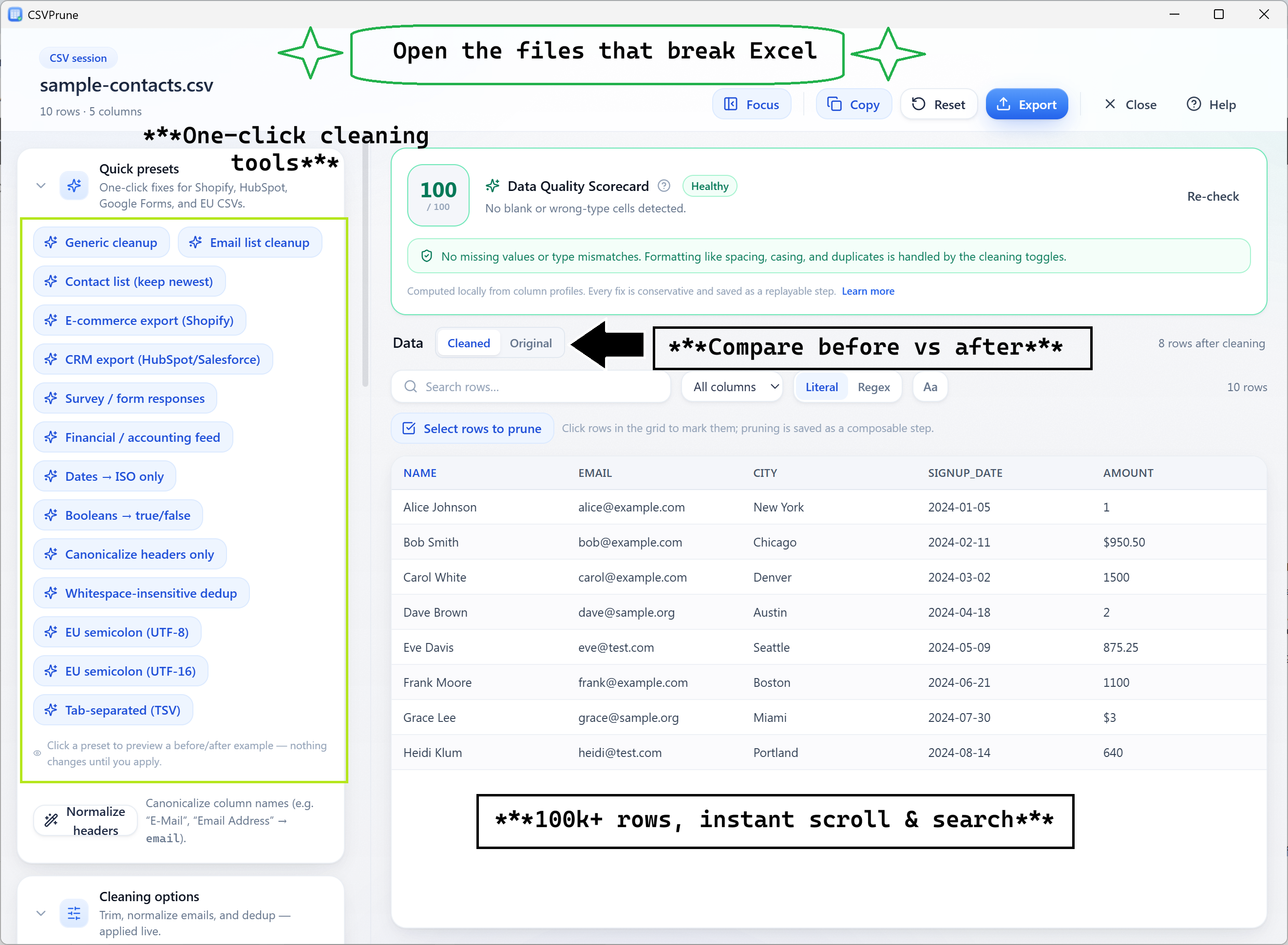
Task: Sort by the EMAIL column header
Action: pos(595,473)
